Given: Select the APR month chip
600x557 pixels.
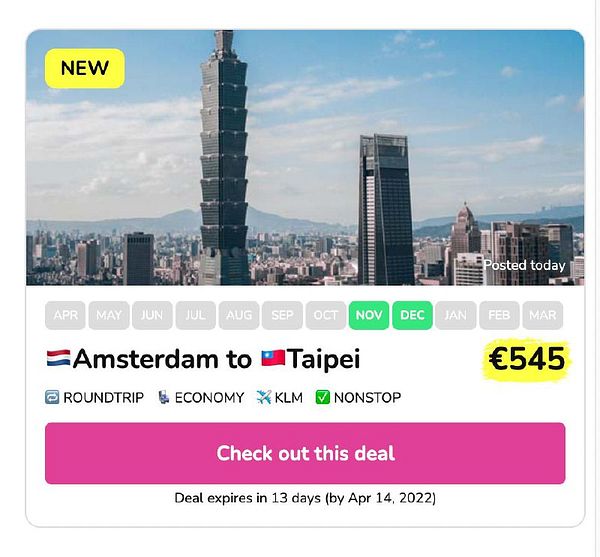Looking at the screenshot, I should (x=65, y=315).
